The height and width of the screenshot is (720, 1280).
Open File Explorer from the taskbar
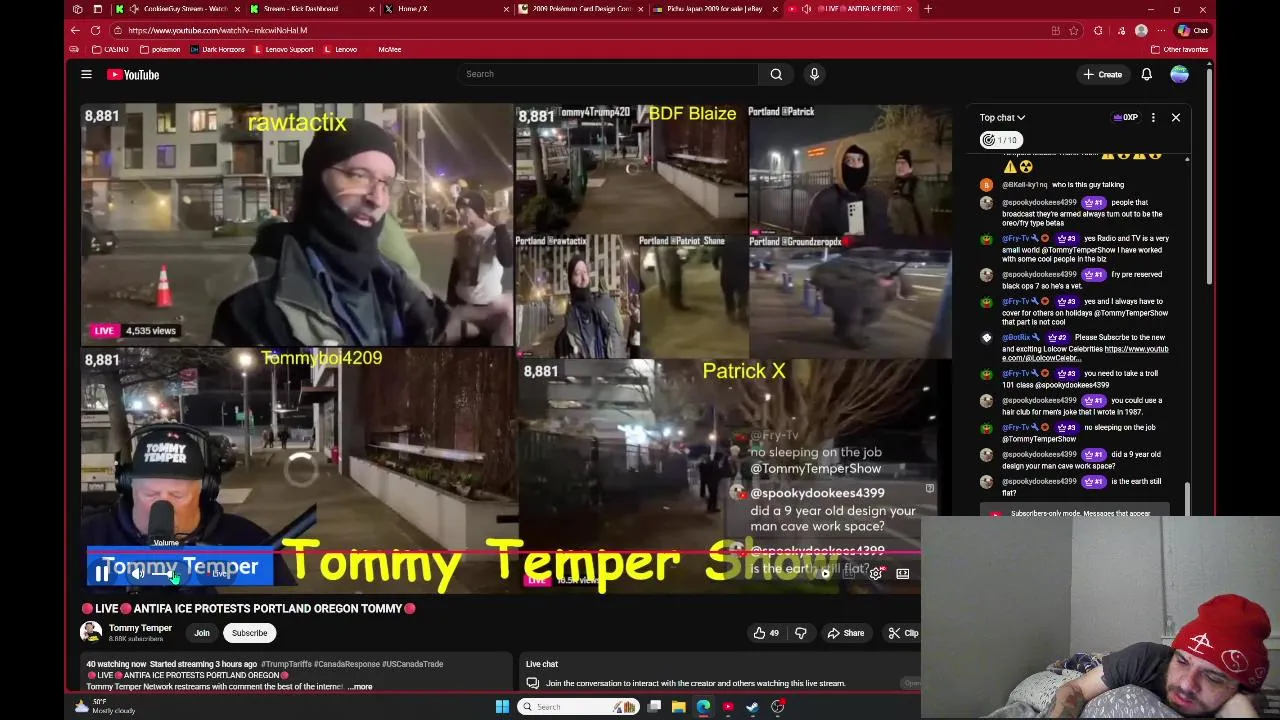[x=678, y=707]
